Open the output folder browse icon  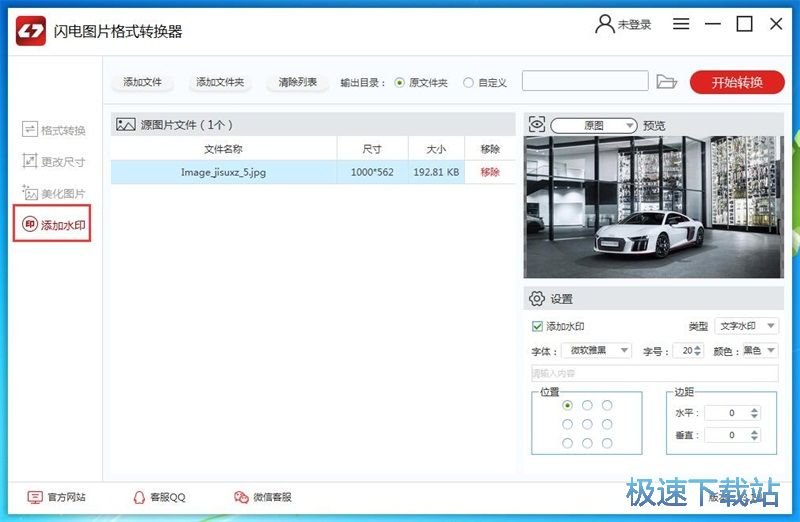pos(666,81)
